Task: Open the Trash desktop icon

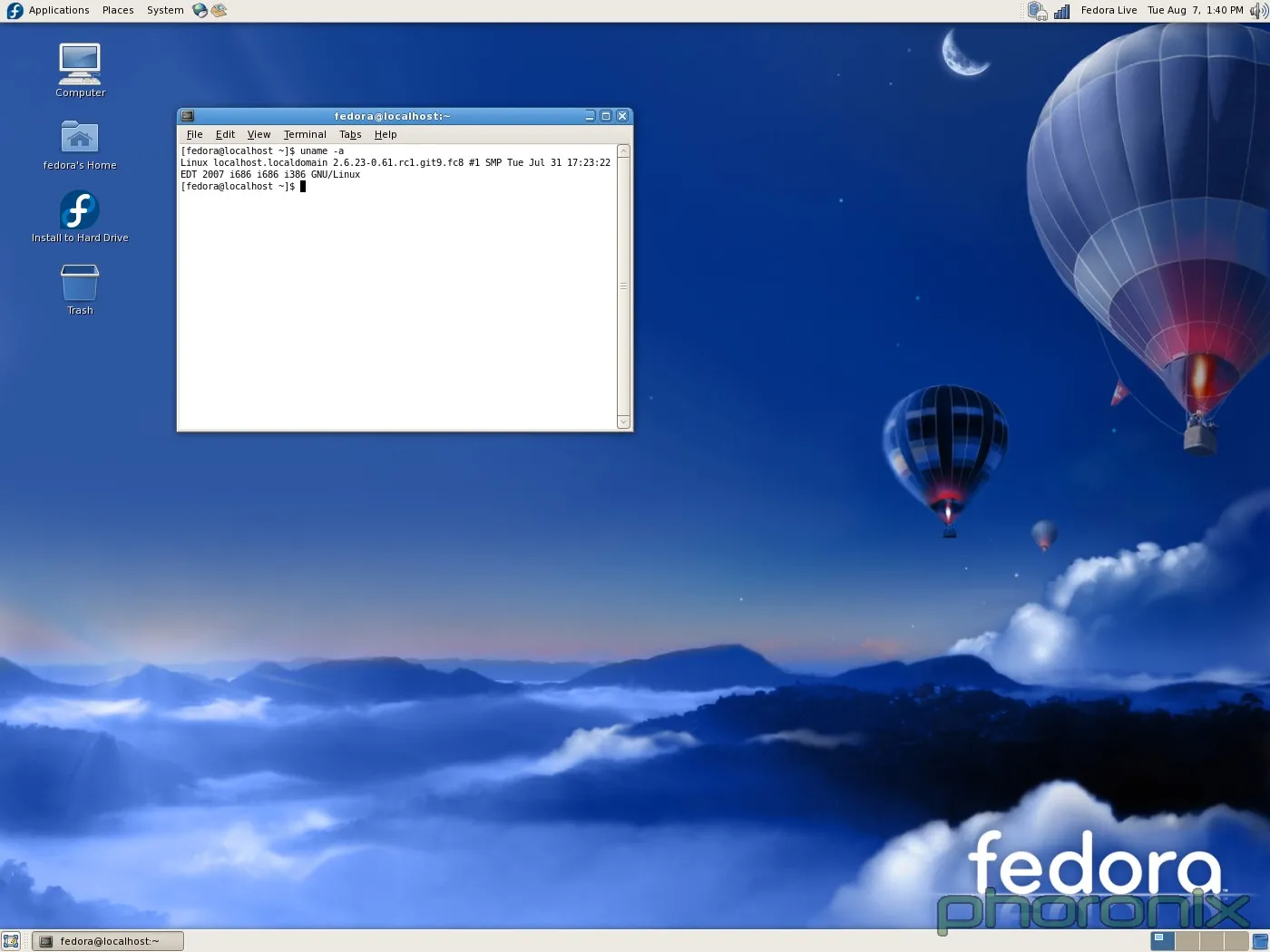Action: [x=80, y=289]
